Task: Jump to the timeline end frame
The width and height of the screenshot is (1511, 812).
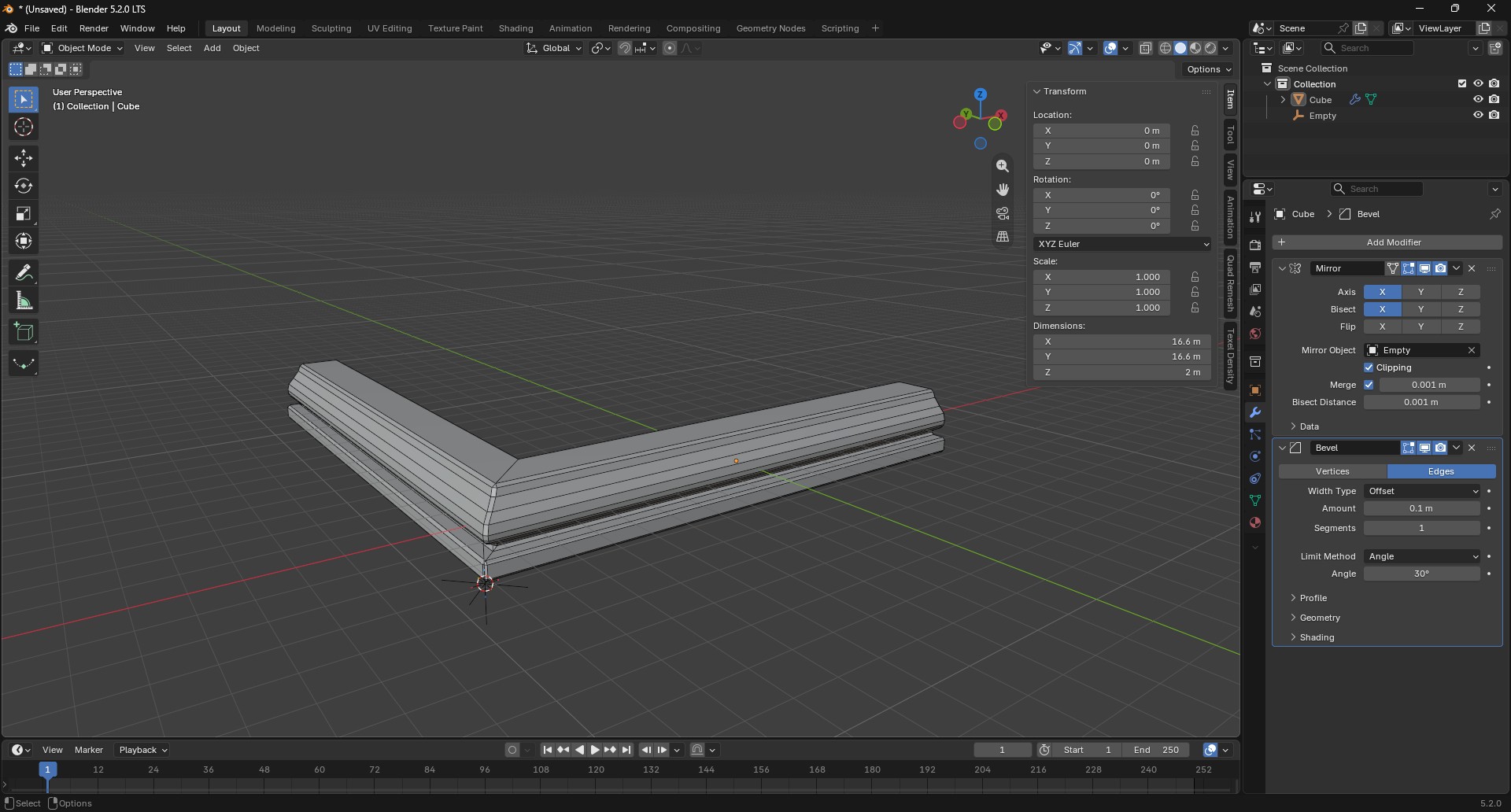Action: pyautogui.click(x=627, y=750)
